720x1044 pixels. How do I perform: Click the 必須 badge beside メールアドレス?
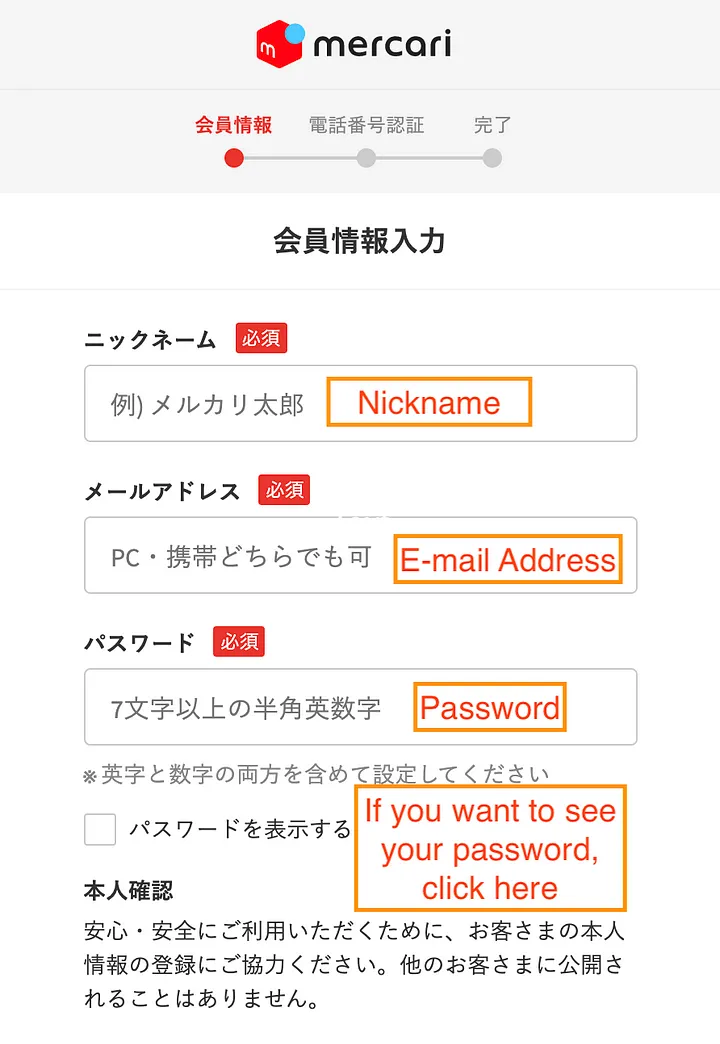(284, 490)
